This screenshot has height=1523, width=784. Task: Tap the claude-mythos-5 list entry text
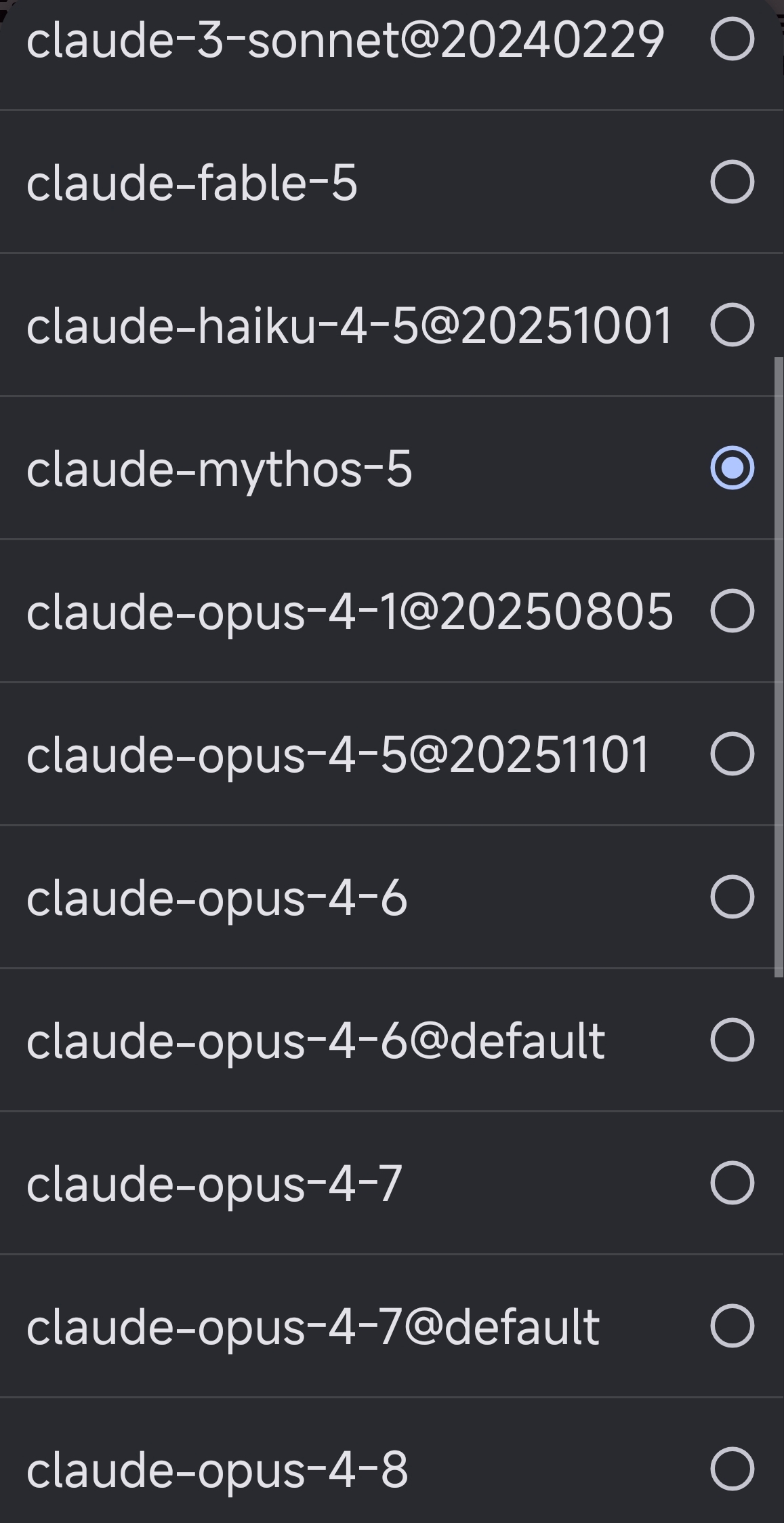[x=219, y=470]
